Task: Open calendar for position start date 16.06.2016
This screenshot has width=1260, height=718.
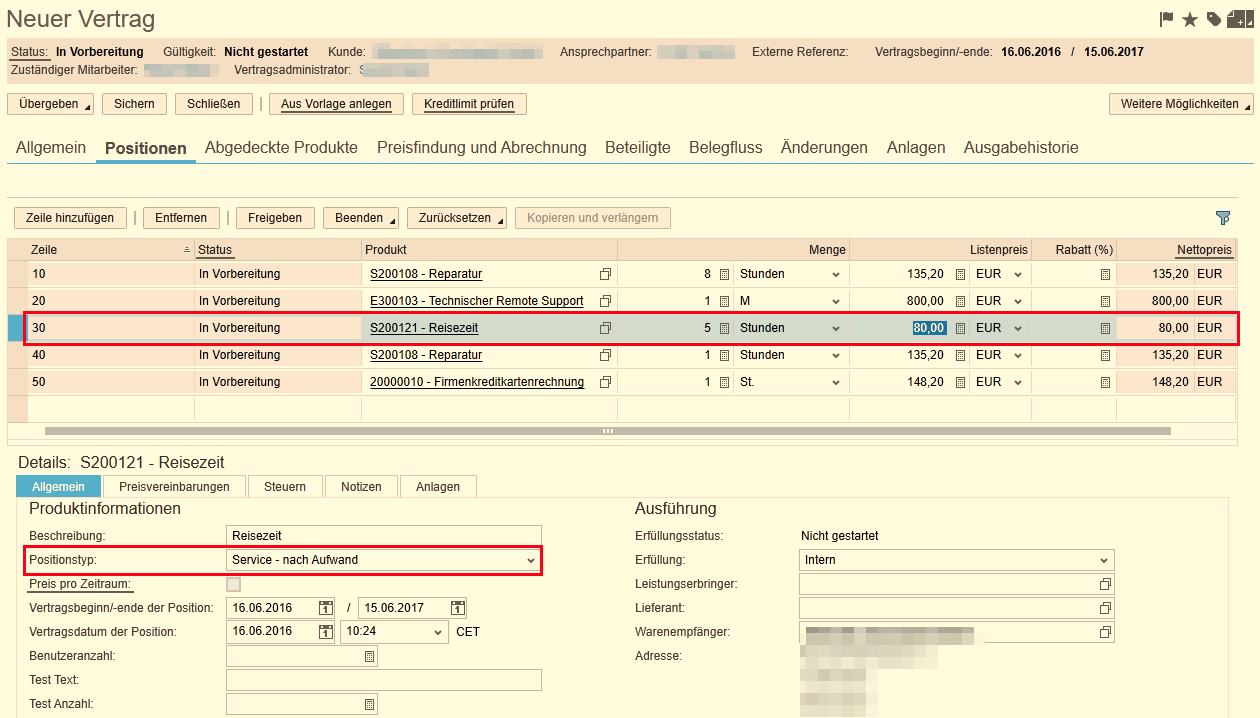Action: click(x=326, y=608)
